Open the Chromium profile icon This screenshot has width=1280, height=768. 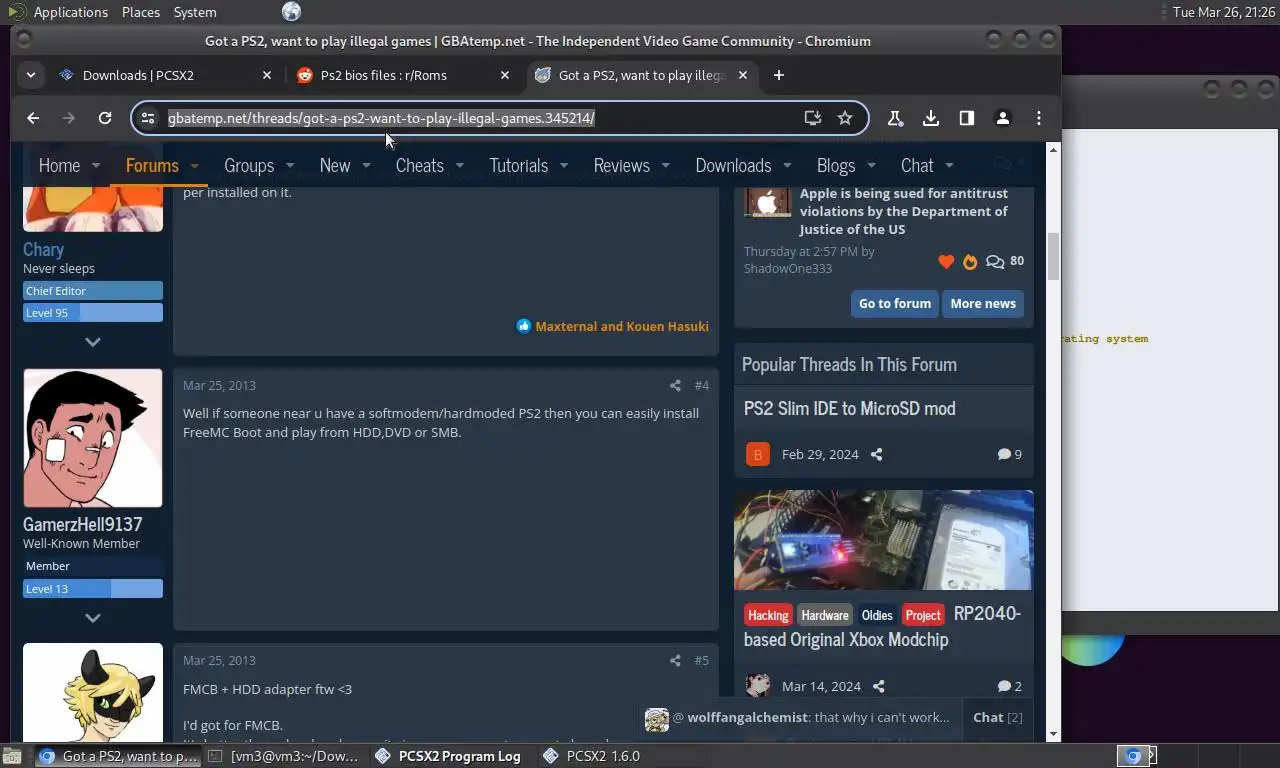pos(1003,118)
